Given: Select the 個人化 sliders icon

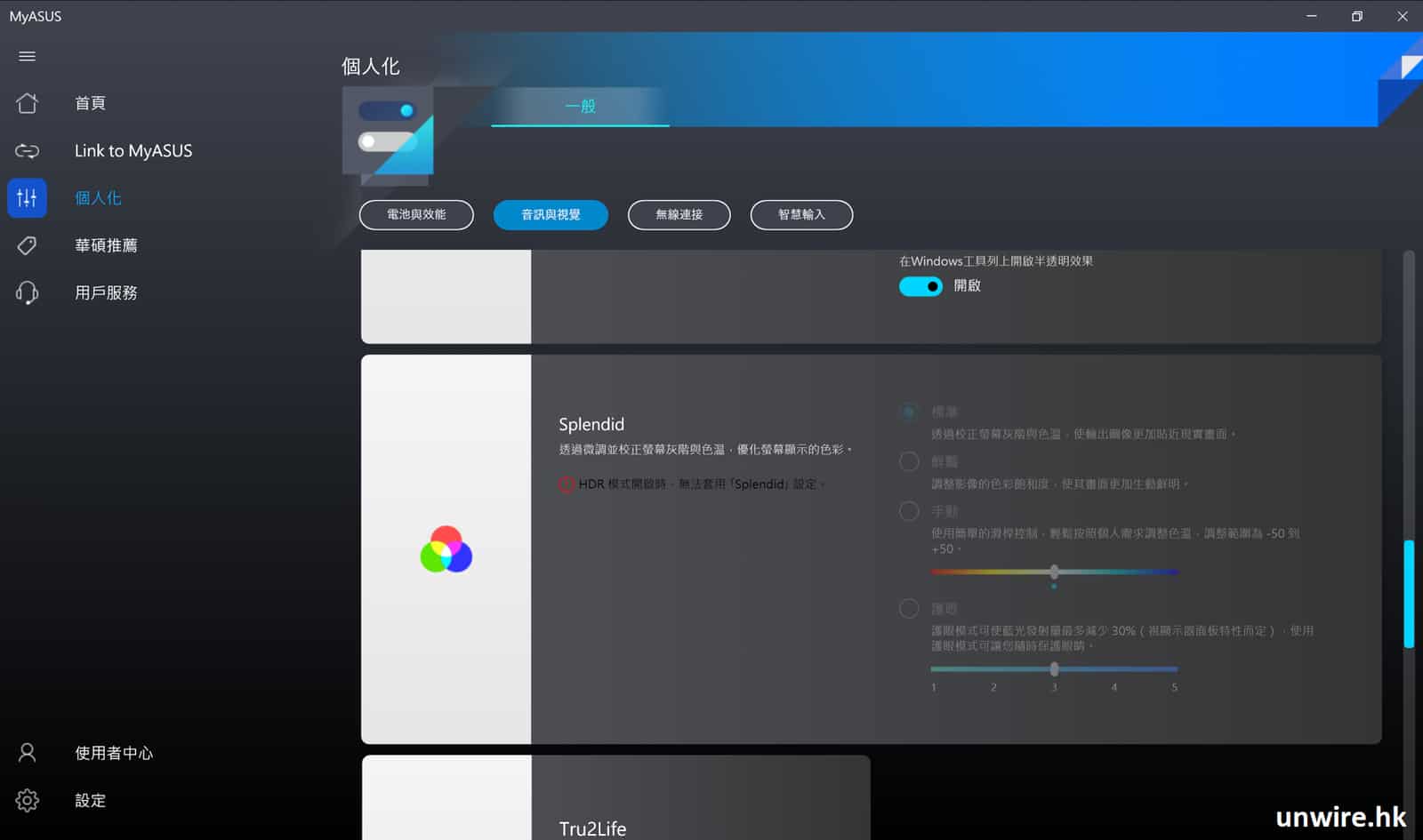Looking at the screenshot, I should pos(27,198).
